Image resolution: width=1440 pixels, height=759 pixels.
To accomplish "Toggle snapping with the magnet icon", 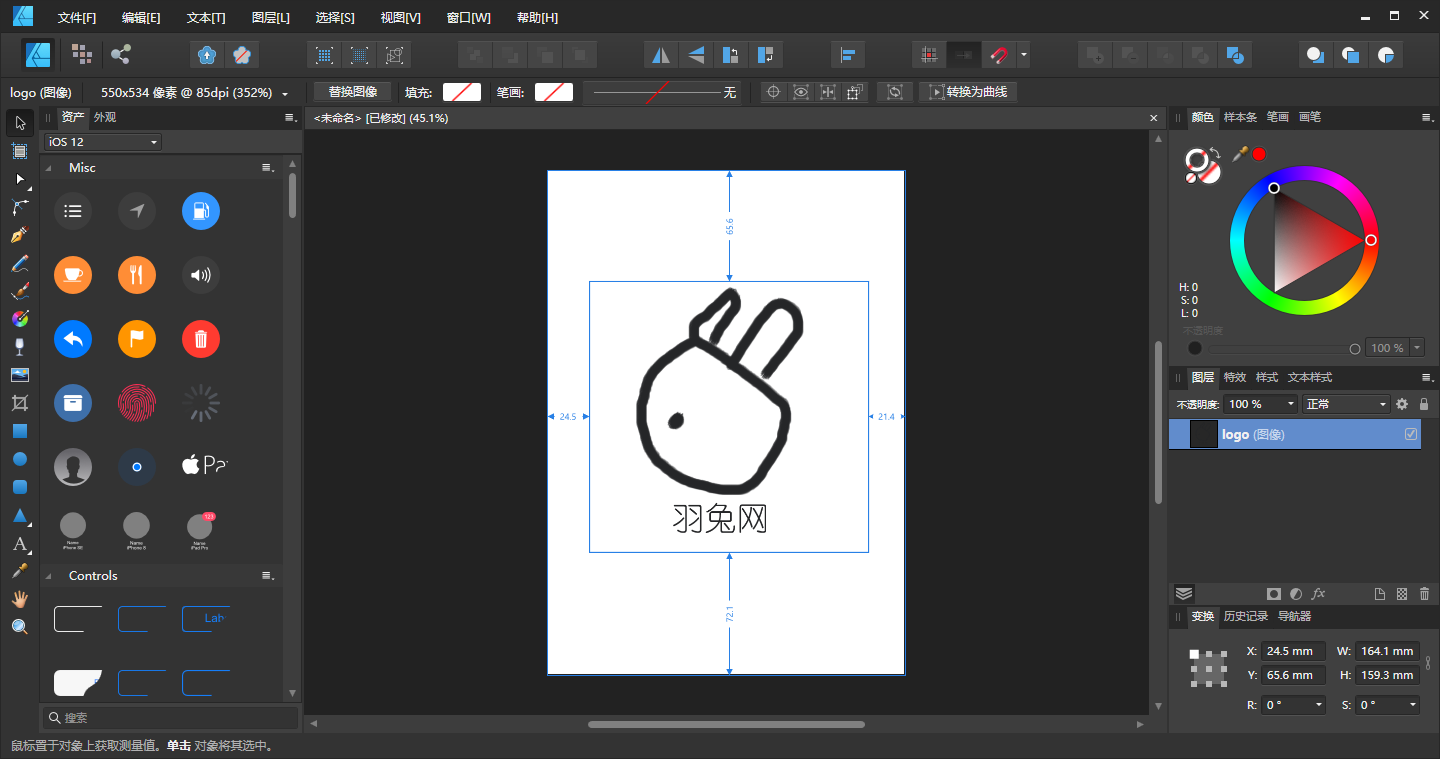I will point(999,55).
